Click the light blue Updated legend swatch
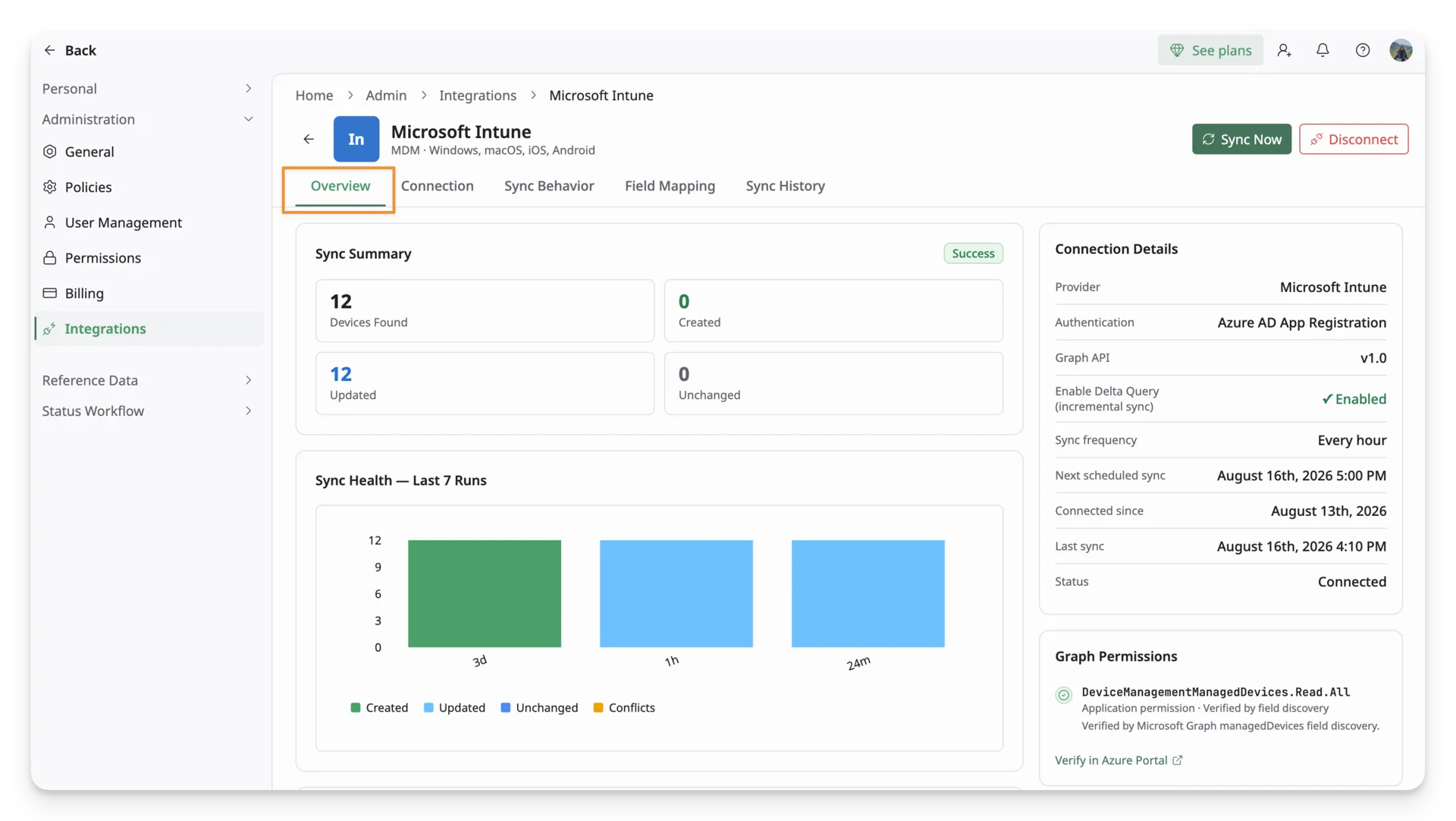This screenshot has height=821, width=1456. pos(428,708)
